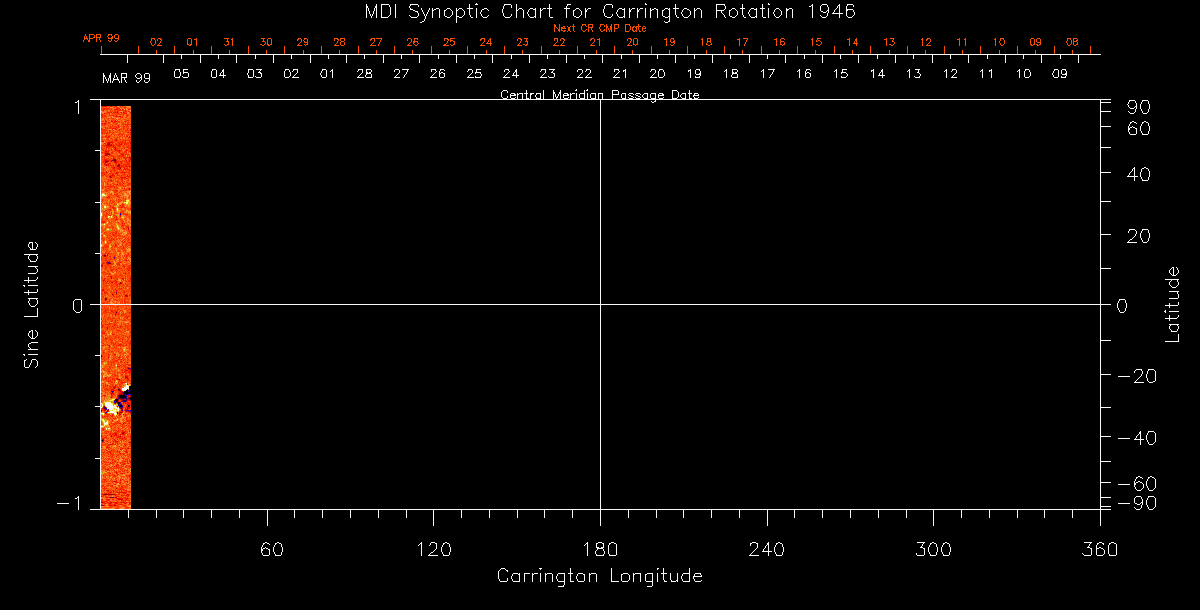Click where the equator and 180° meridian lines cross
The image size is (1200, 610).
(600, 304)
